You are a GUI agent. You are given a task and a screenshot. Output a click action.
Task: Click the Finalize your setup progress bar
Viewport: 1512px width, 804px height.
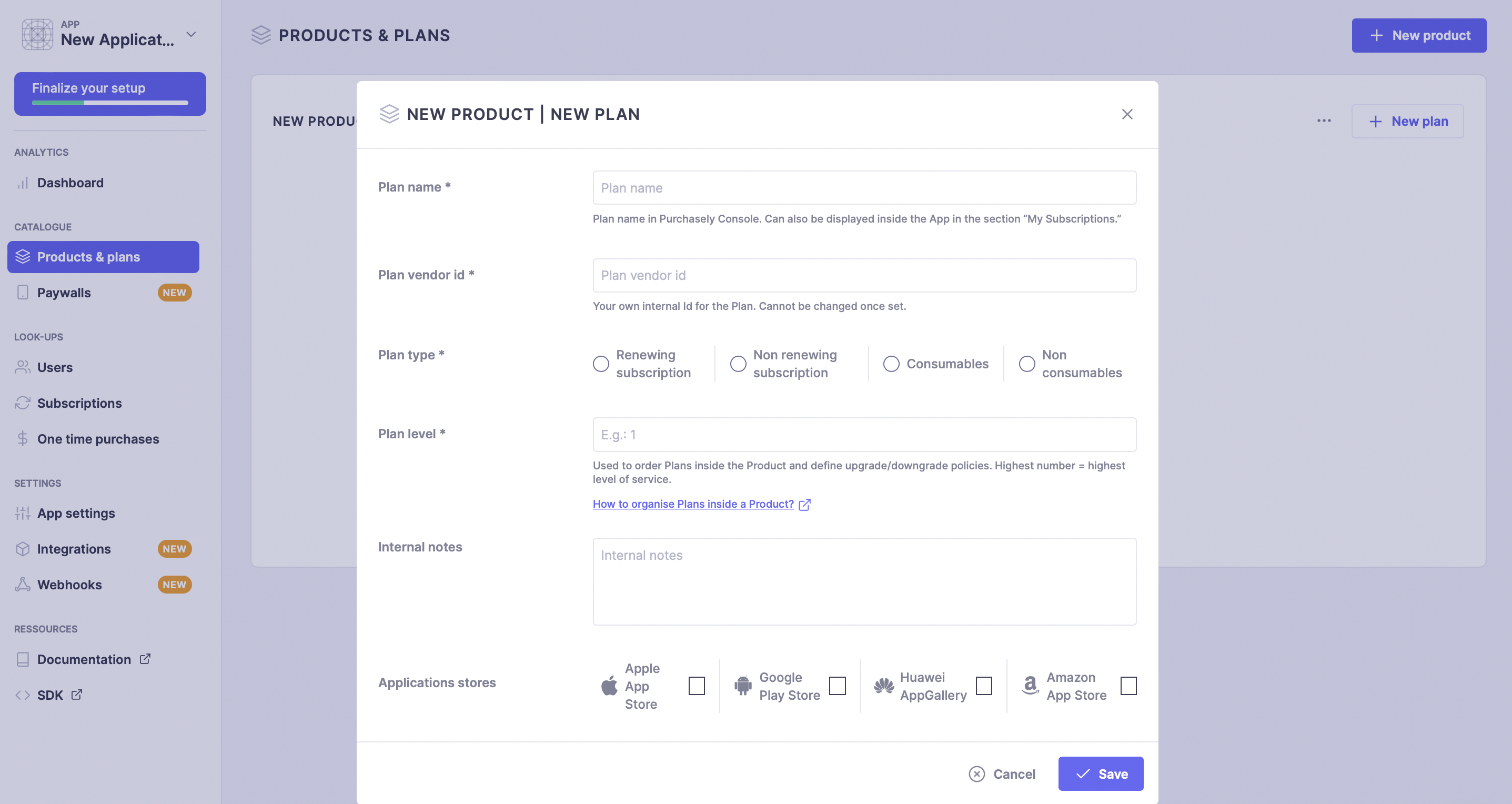click(110, 103)
